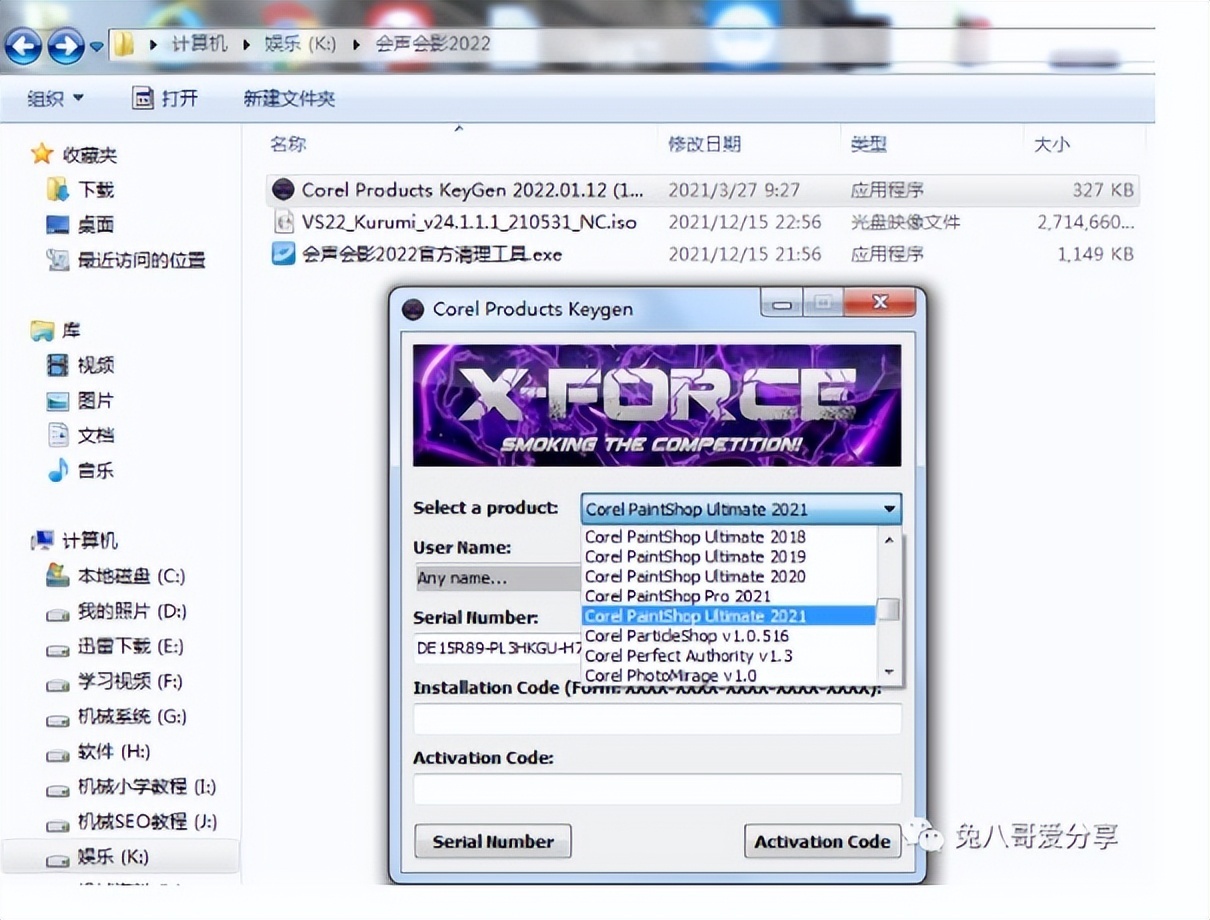Sort files by the 类型 column header
This screenshot has width=1210, height=920.
click(x=869, y=144)
